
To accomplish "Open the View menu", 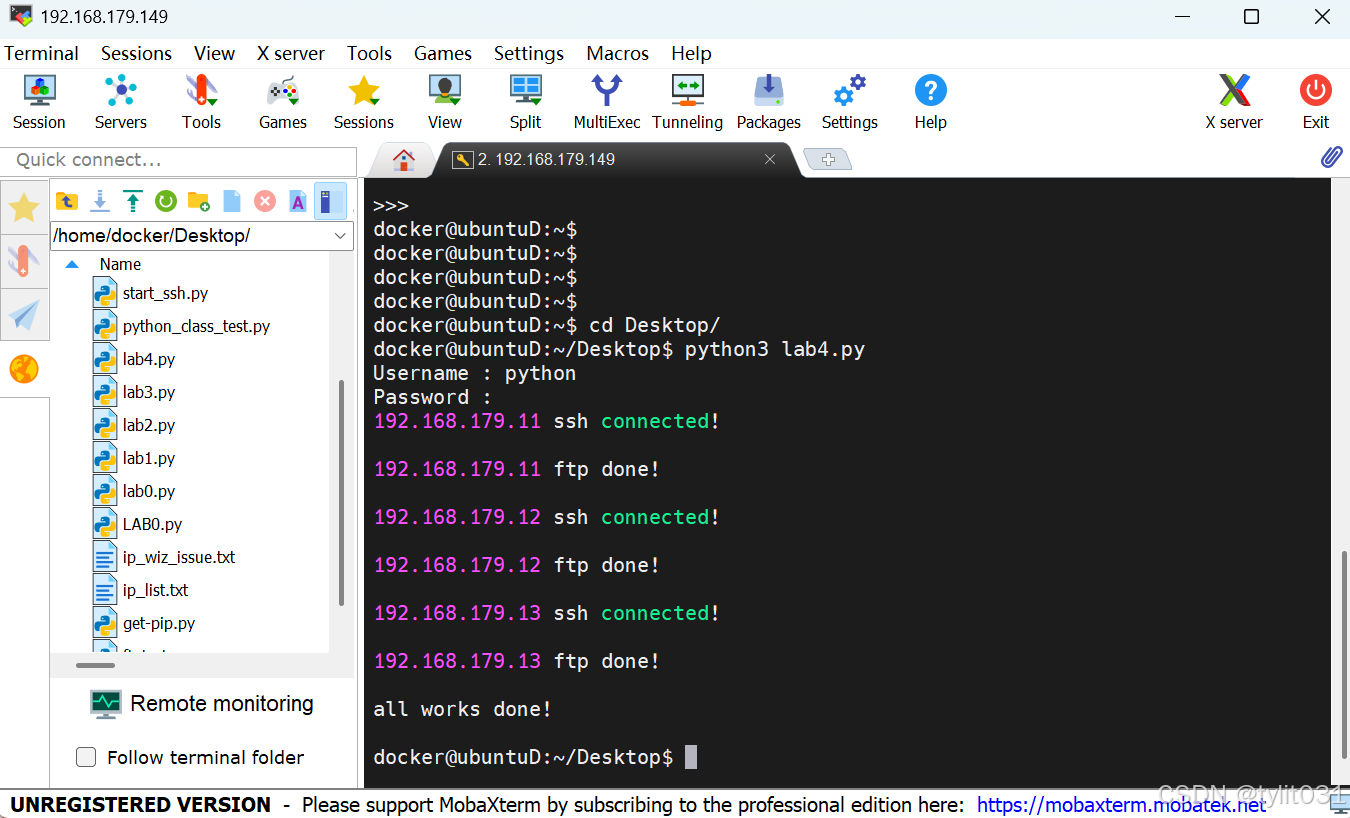I will [214, 53].
